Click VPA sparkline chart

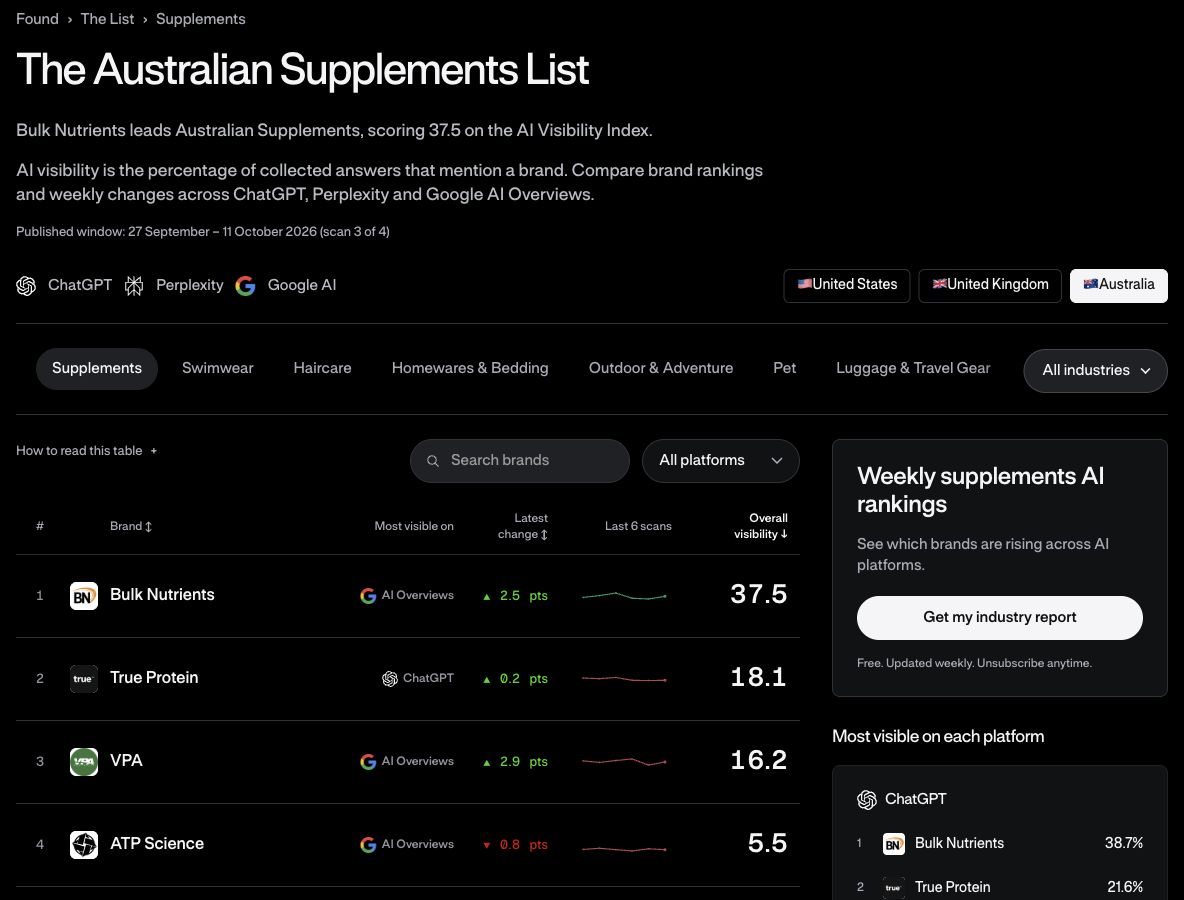(624, 762)
